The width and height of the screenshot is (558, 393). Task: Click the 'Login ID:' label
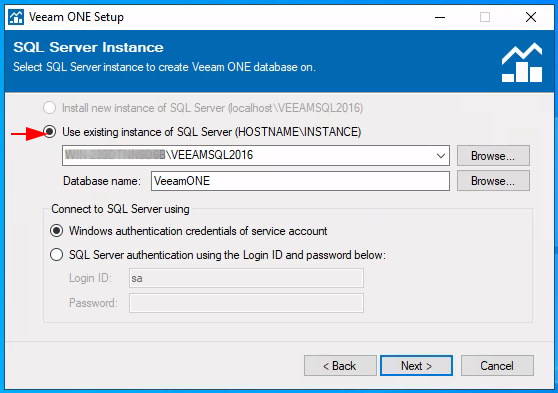(90, 278)
